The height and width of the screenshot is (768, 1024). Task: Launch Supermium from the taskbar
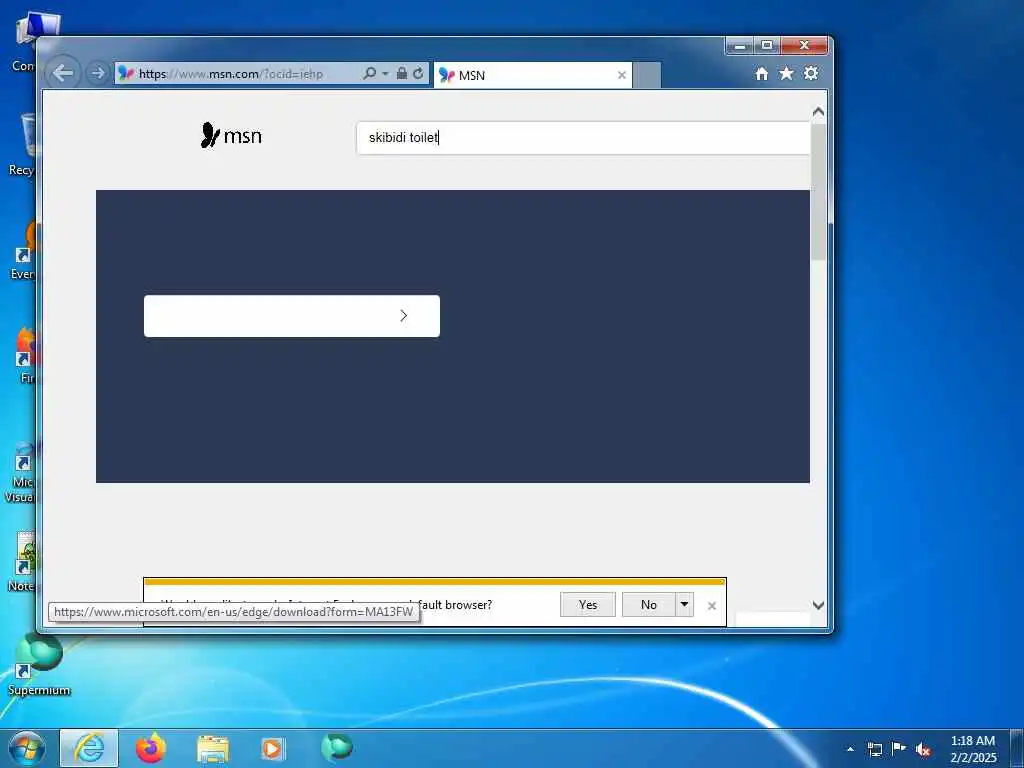[x=337, y=748]
